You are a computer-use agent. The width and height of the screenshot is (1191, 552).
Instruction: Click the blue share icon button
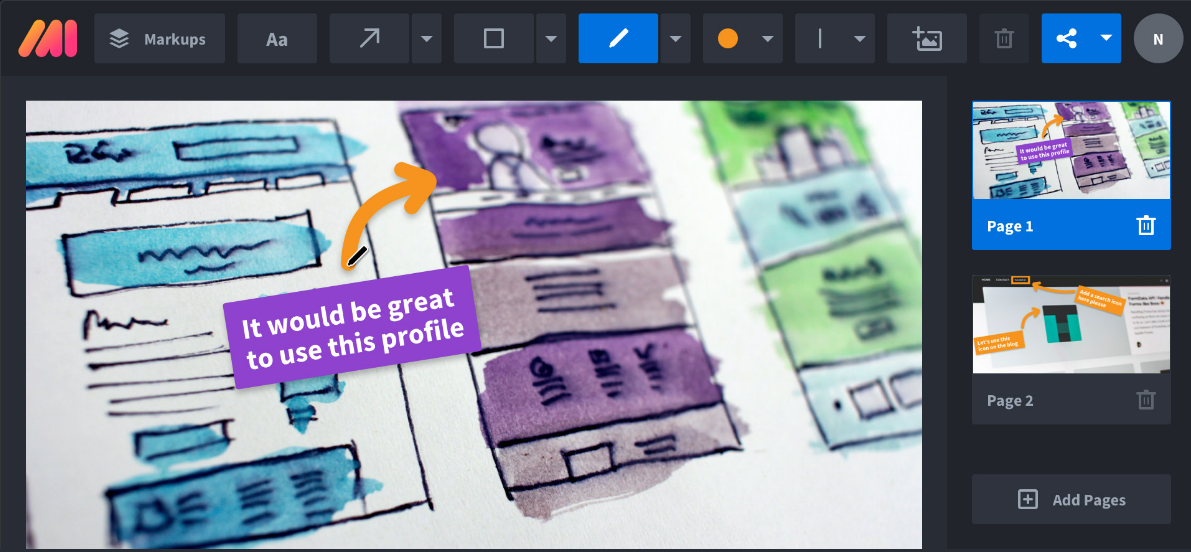[1066, 38]
